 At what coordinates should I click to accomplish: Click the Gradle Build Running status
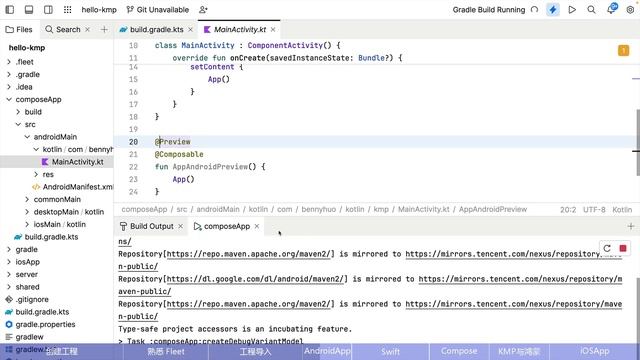point(489,10)
